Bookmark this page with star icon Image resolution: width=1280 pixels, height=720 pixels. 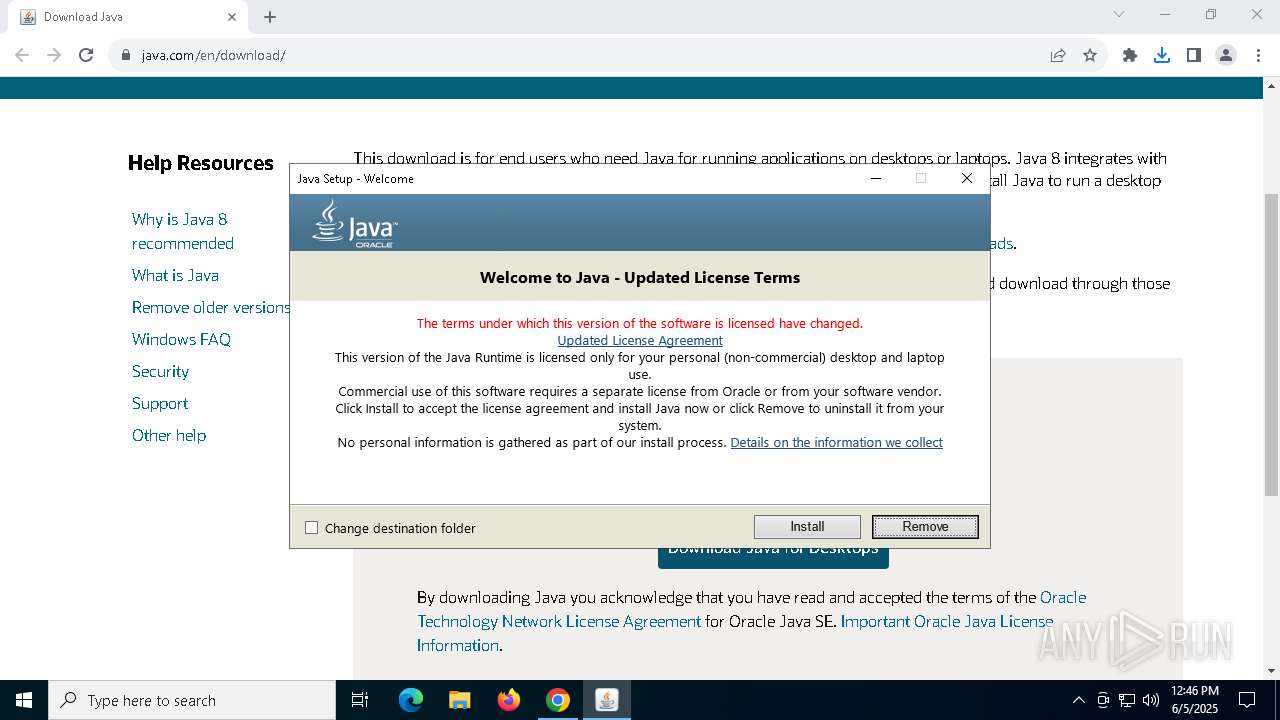coord(1090,55)
